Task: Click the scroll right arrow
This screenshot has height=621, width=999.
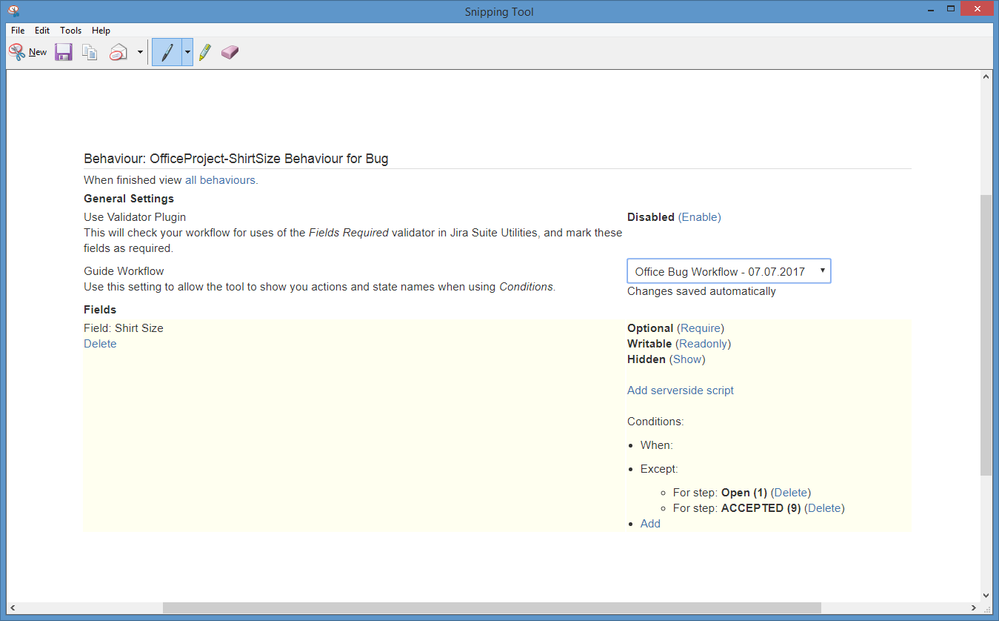Action: pyautogui.click(x=974, y=608)
